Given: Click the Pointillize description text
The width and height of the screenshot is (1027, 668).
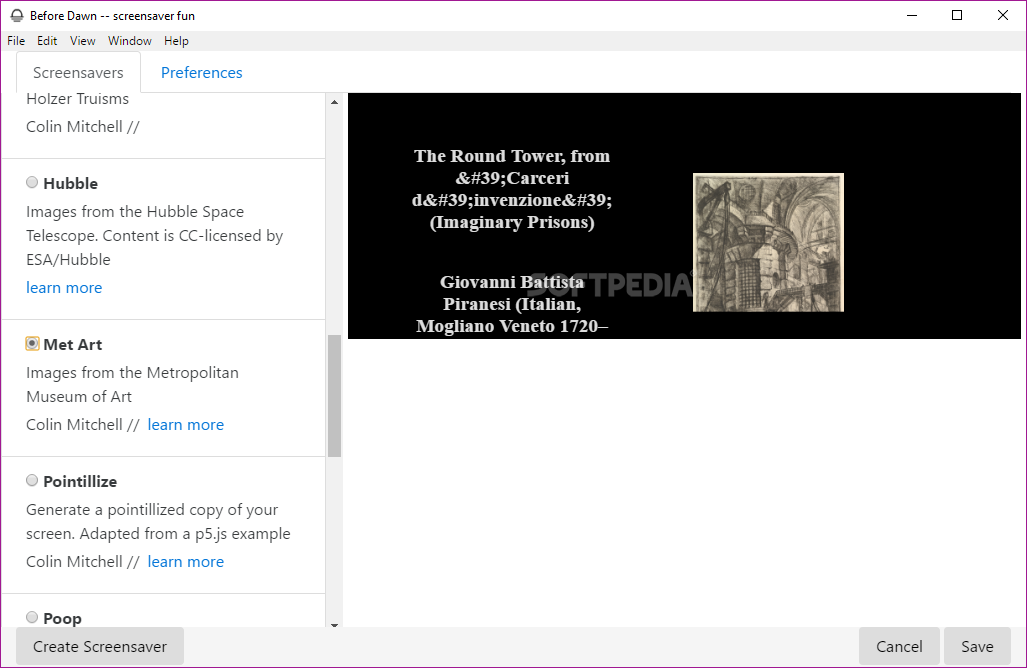Looking at the screenshot, I should click(158, 522).
